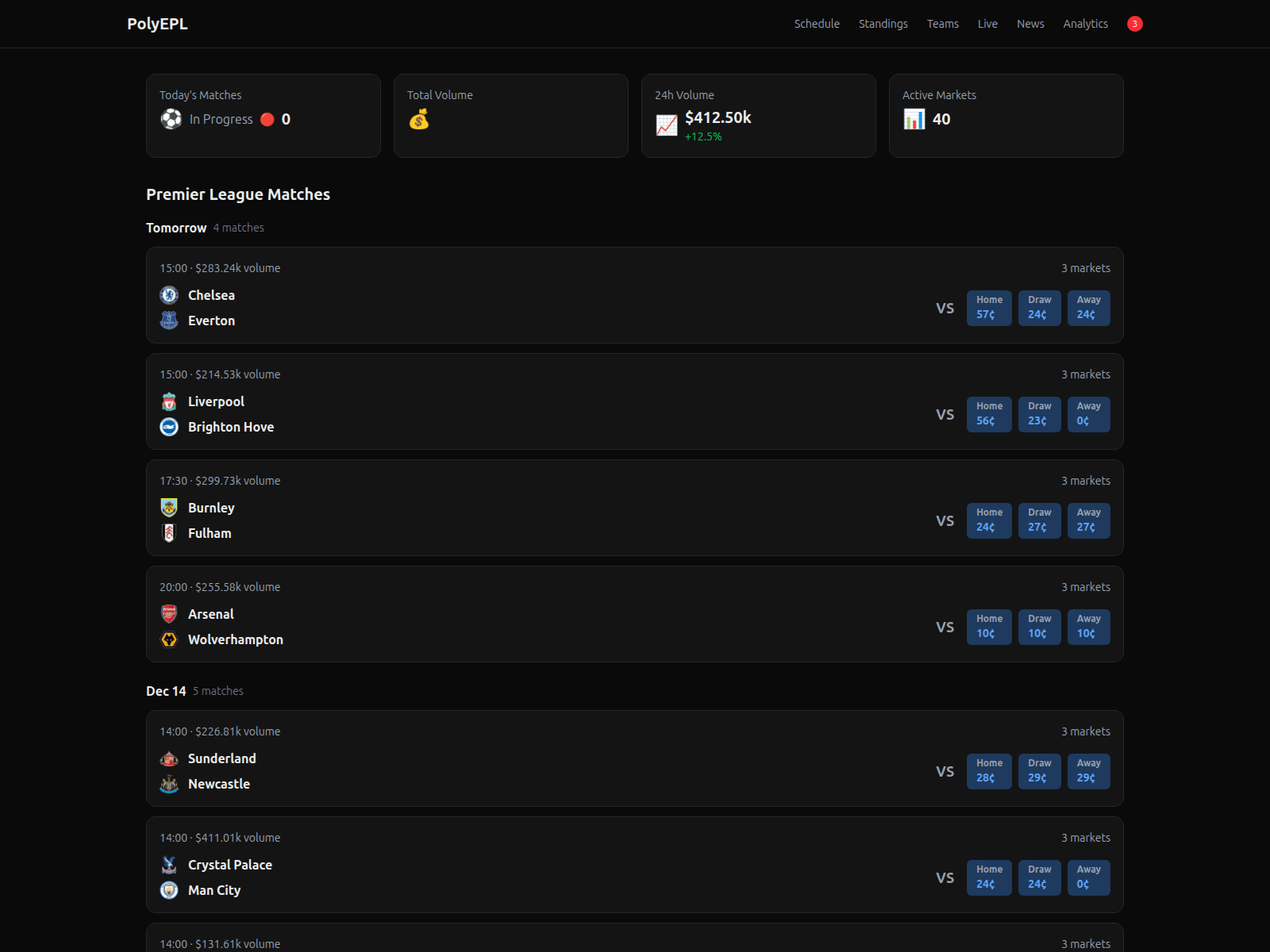The width and height of the screenshot is (1270, 952).
Task: Click the Active Markets value 40
Action: pos(941,119)
